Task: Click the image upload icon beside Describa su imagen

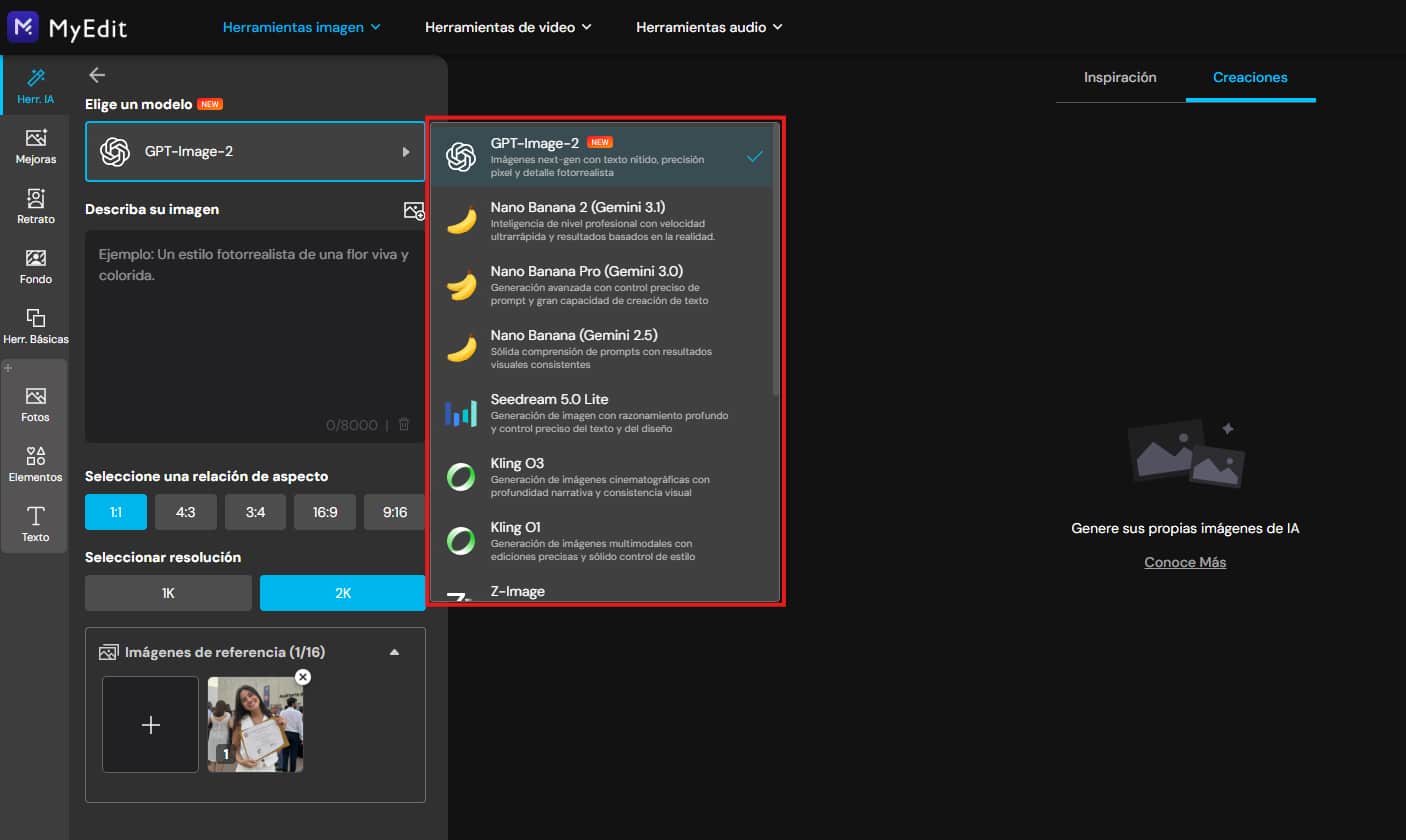Action: point(414,210)
